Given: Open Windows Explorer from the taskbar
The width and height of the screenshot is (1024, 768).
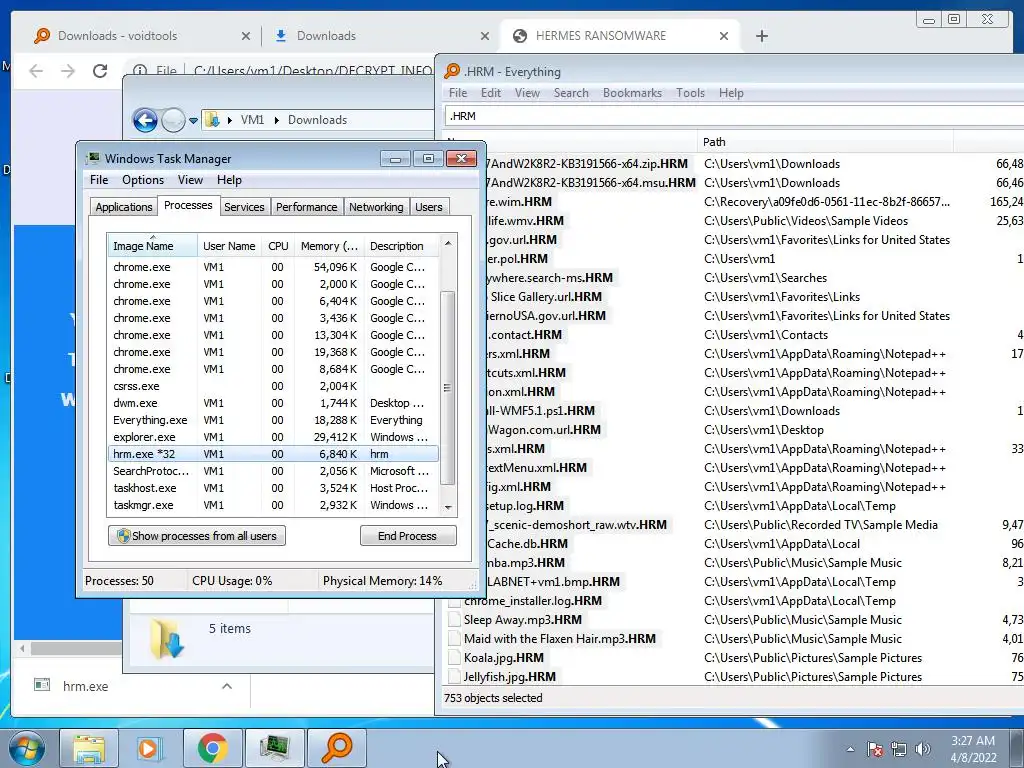Looking at the screenshot, I should coord(89,748).
